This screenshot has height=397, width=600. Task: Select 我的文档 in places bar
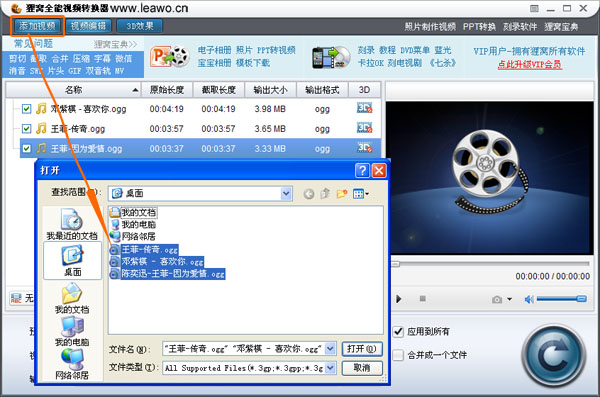tap(72, 299)
